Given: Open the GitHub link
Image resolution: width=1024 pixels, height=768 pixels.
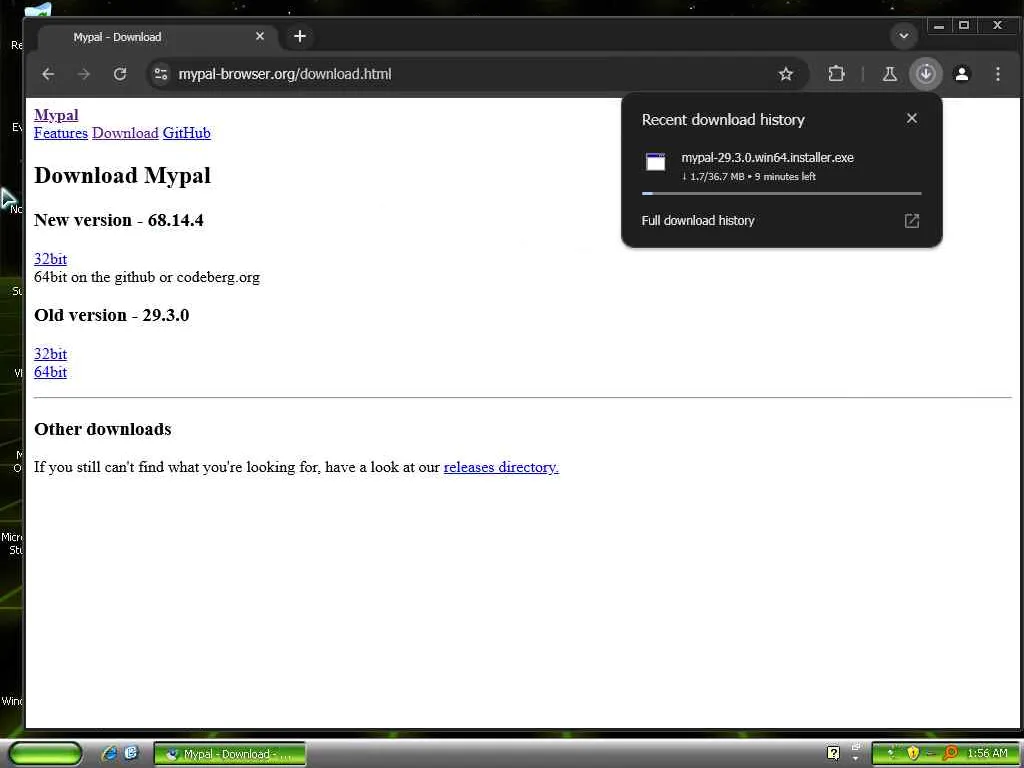Looking at the screenshot, I should tap(187, 133).
